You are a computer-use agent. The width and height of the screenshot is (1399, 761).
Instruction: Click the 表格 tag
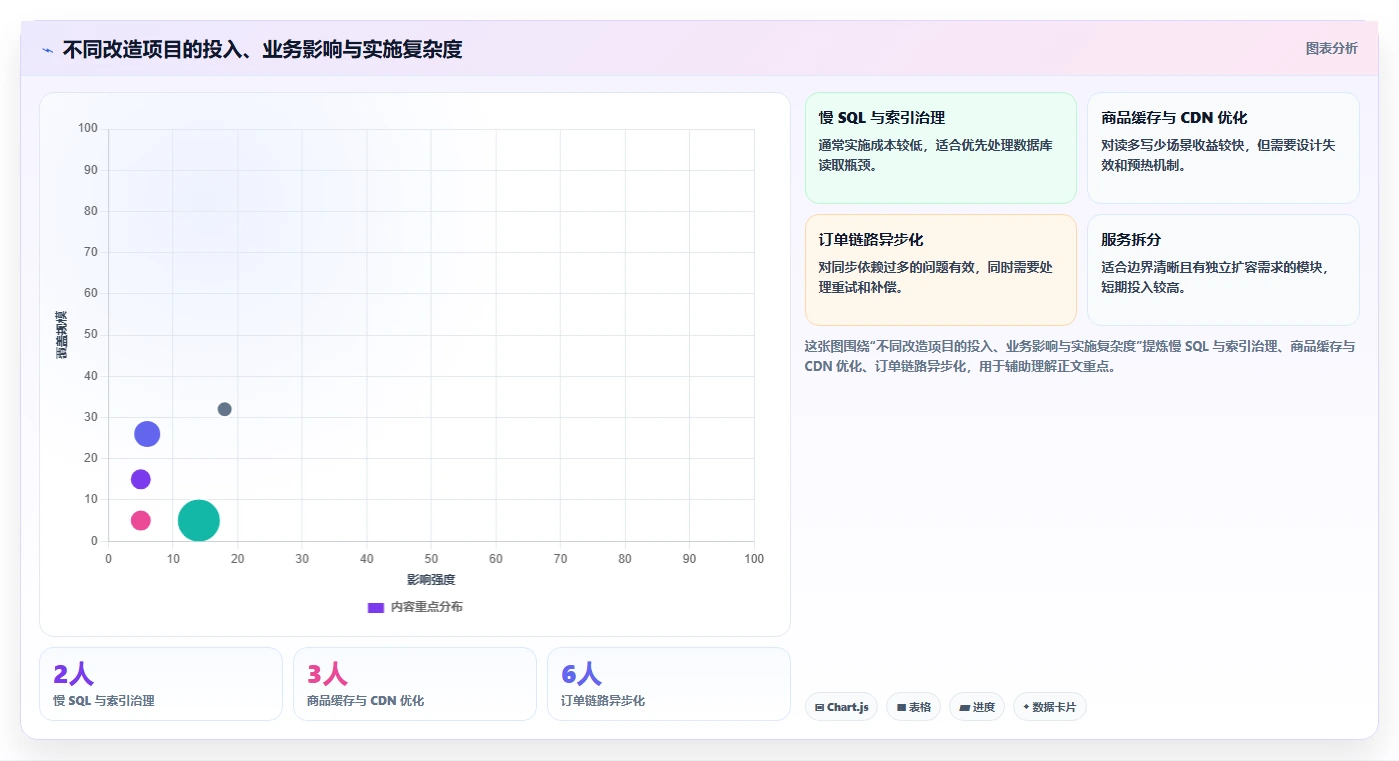[x=913, y=707]
